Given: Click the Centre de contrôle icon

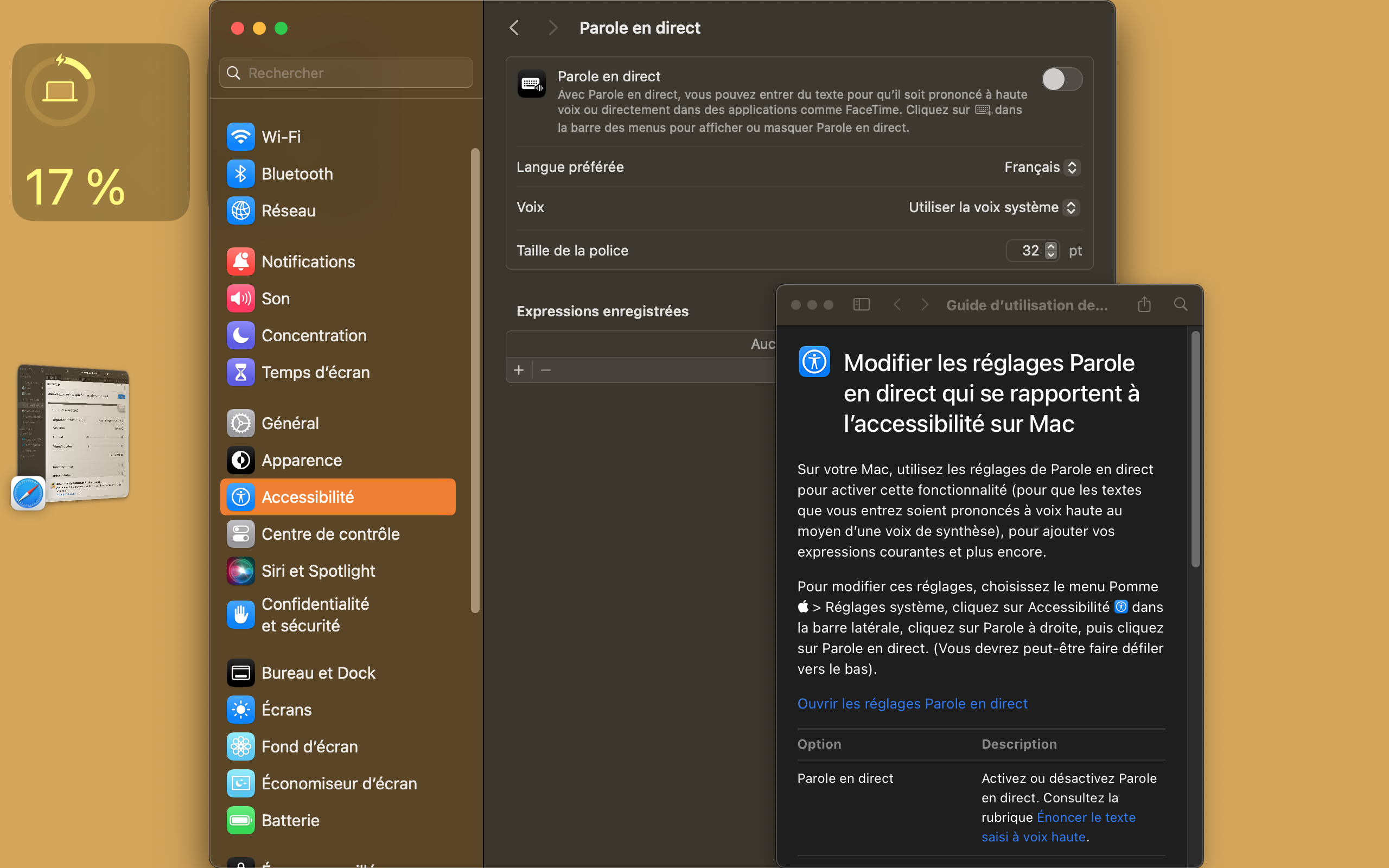Looking at the screenshot, I should [240, 534].
